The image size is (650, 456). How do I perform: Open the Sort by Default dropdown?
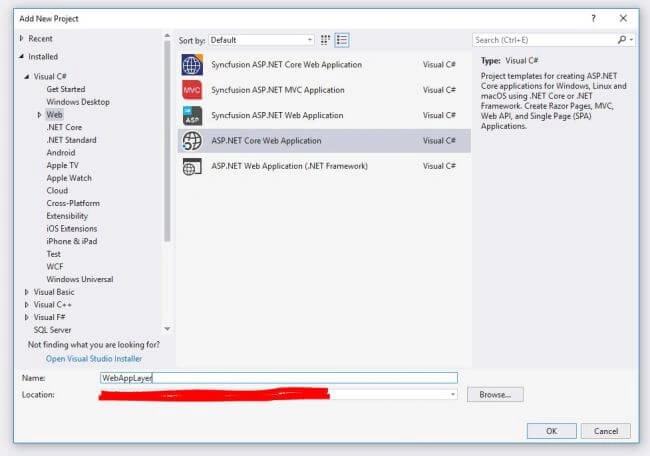(261, 40)
